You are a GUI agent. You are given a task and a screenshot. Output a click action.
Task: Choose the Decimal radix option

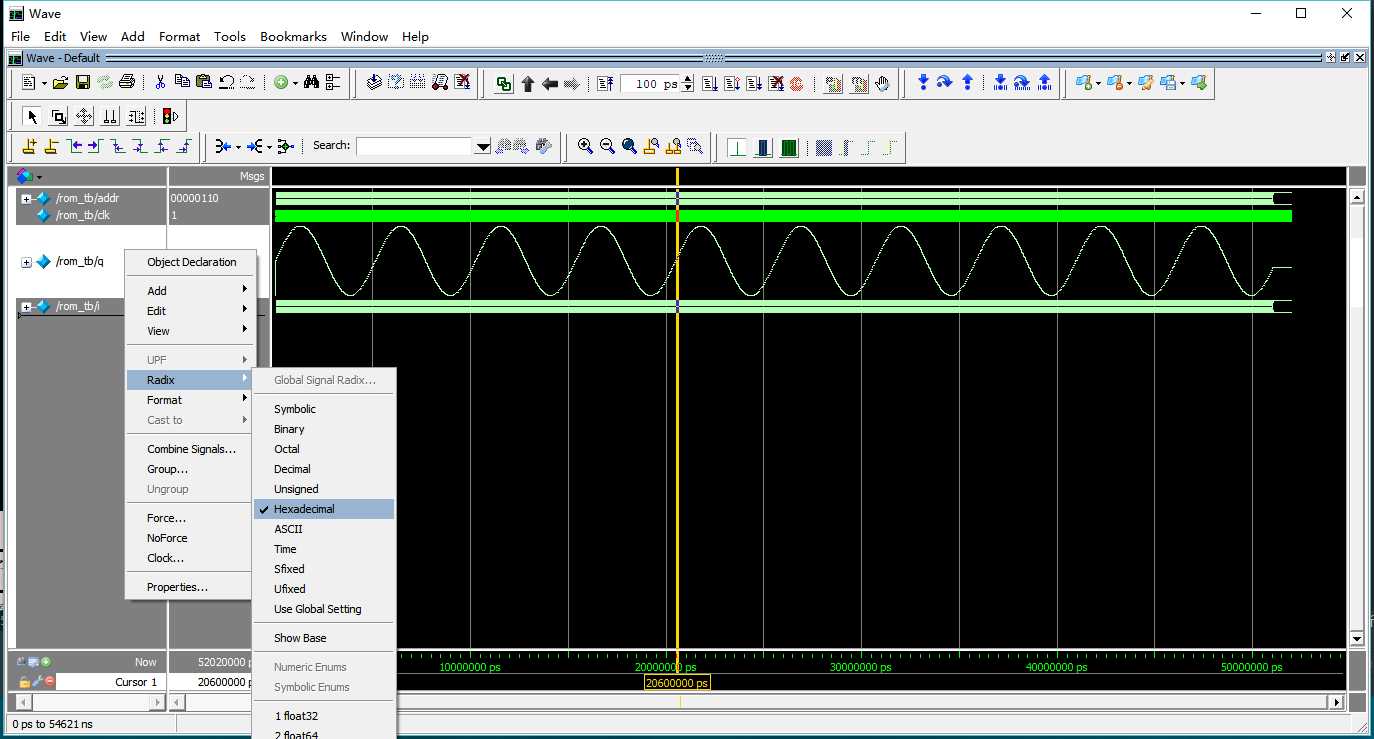pyautogui.click(x=324, y=469)
